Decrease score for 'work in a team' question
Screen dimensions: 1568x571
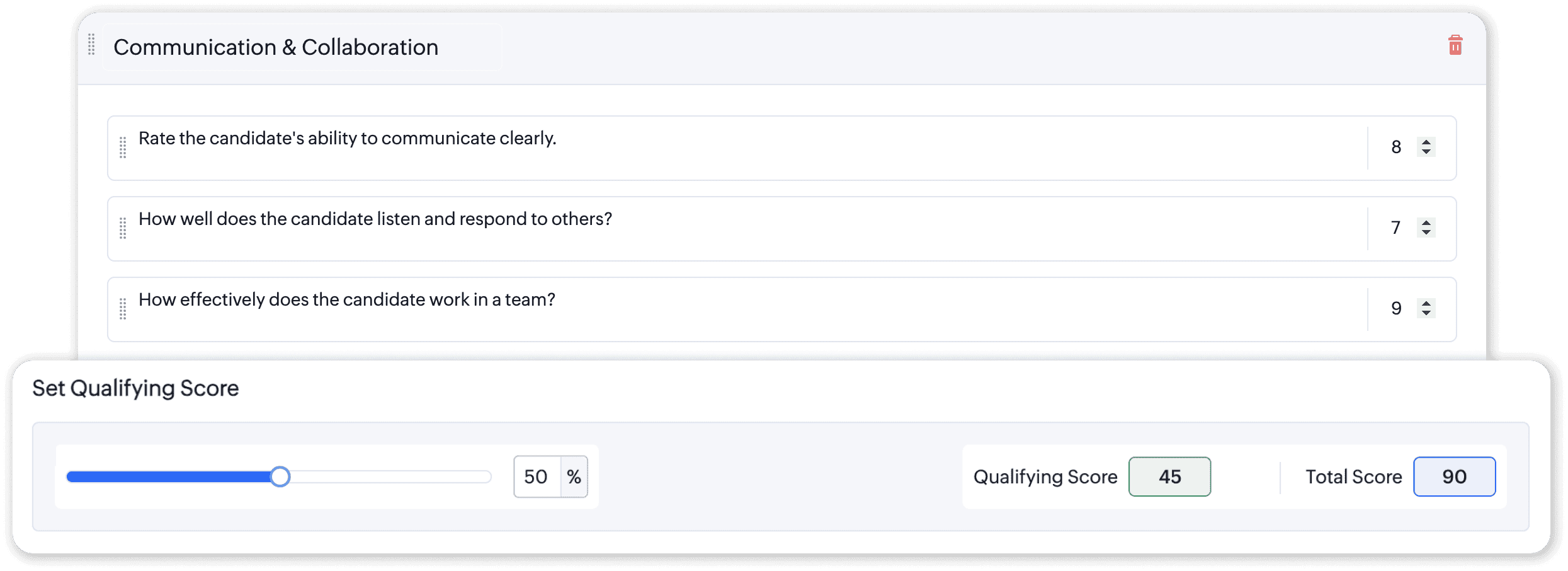(1426, 313)
